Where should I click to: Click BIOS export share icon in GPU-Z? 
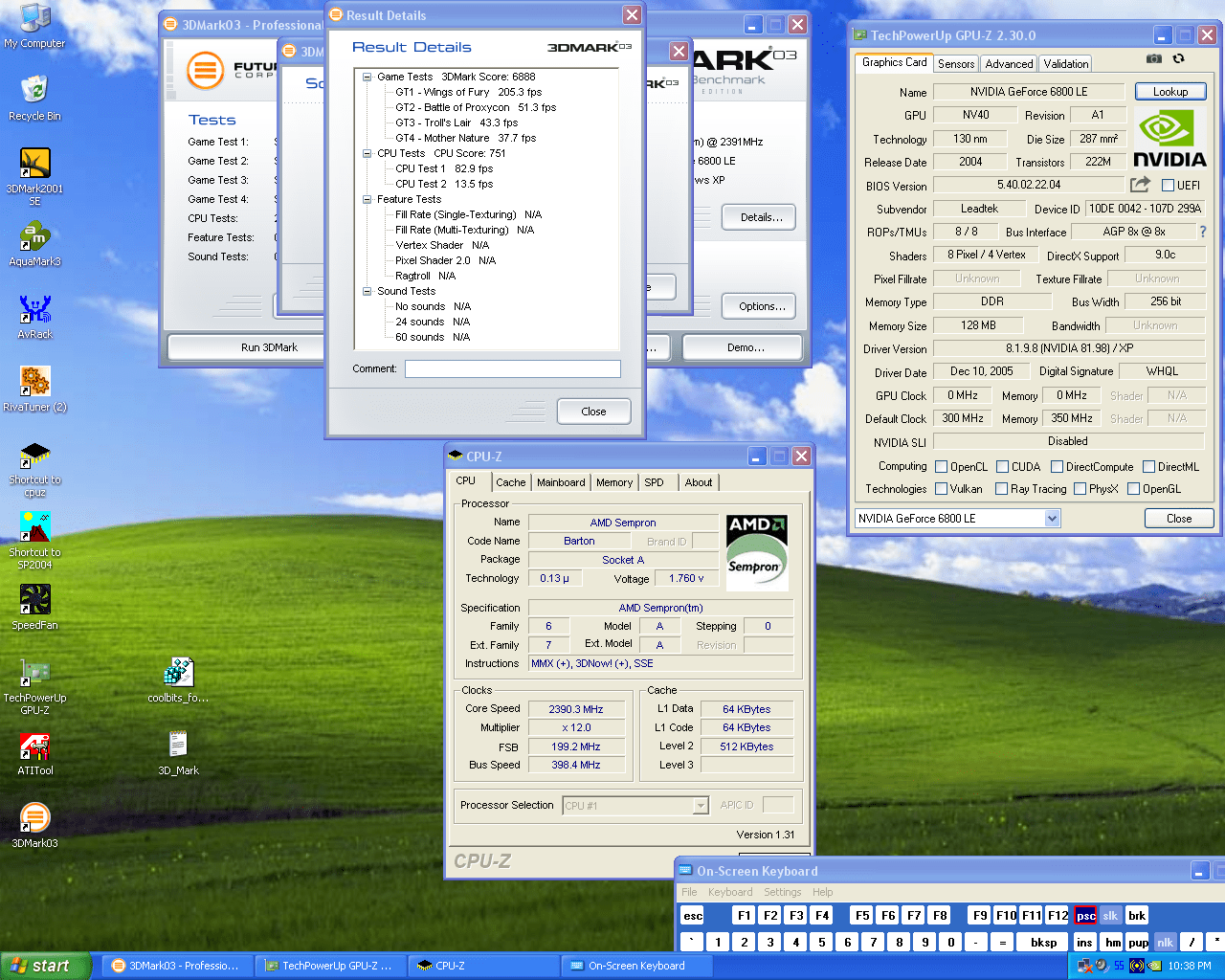1140,185
